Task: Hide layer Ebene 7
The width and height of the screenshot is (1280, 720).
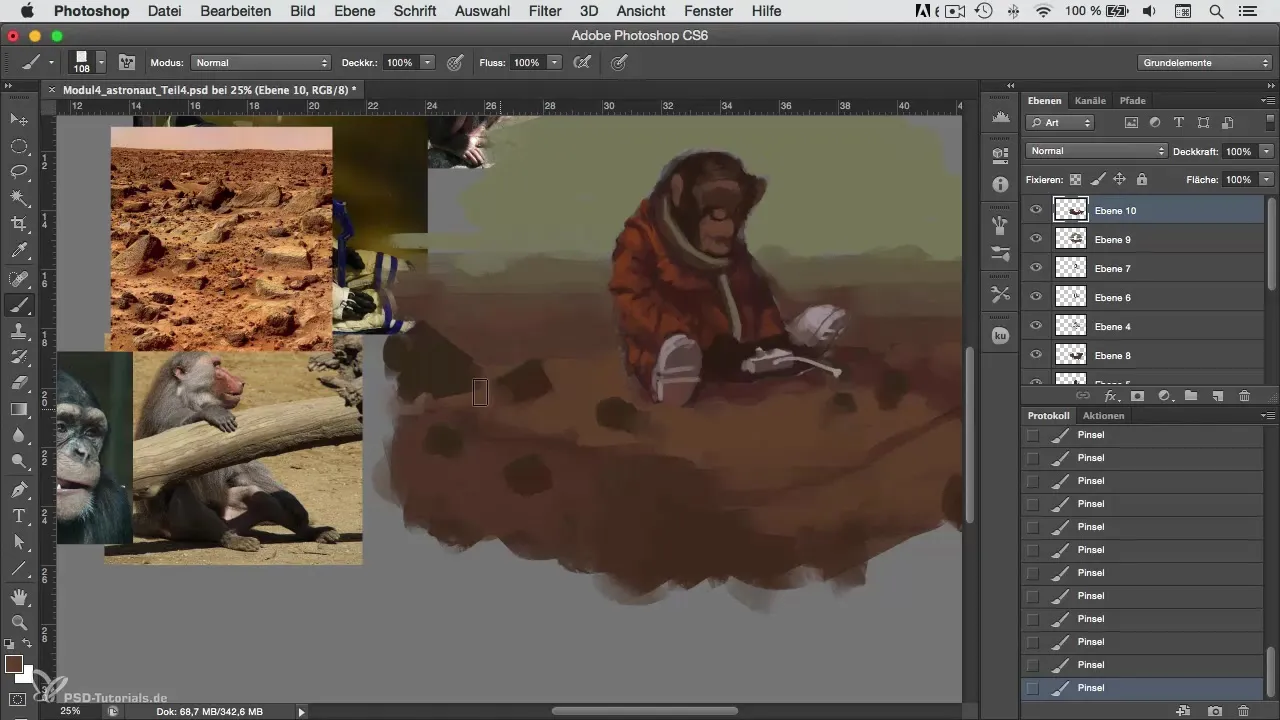Action: [x=1036, y=268]
